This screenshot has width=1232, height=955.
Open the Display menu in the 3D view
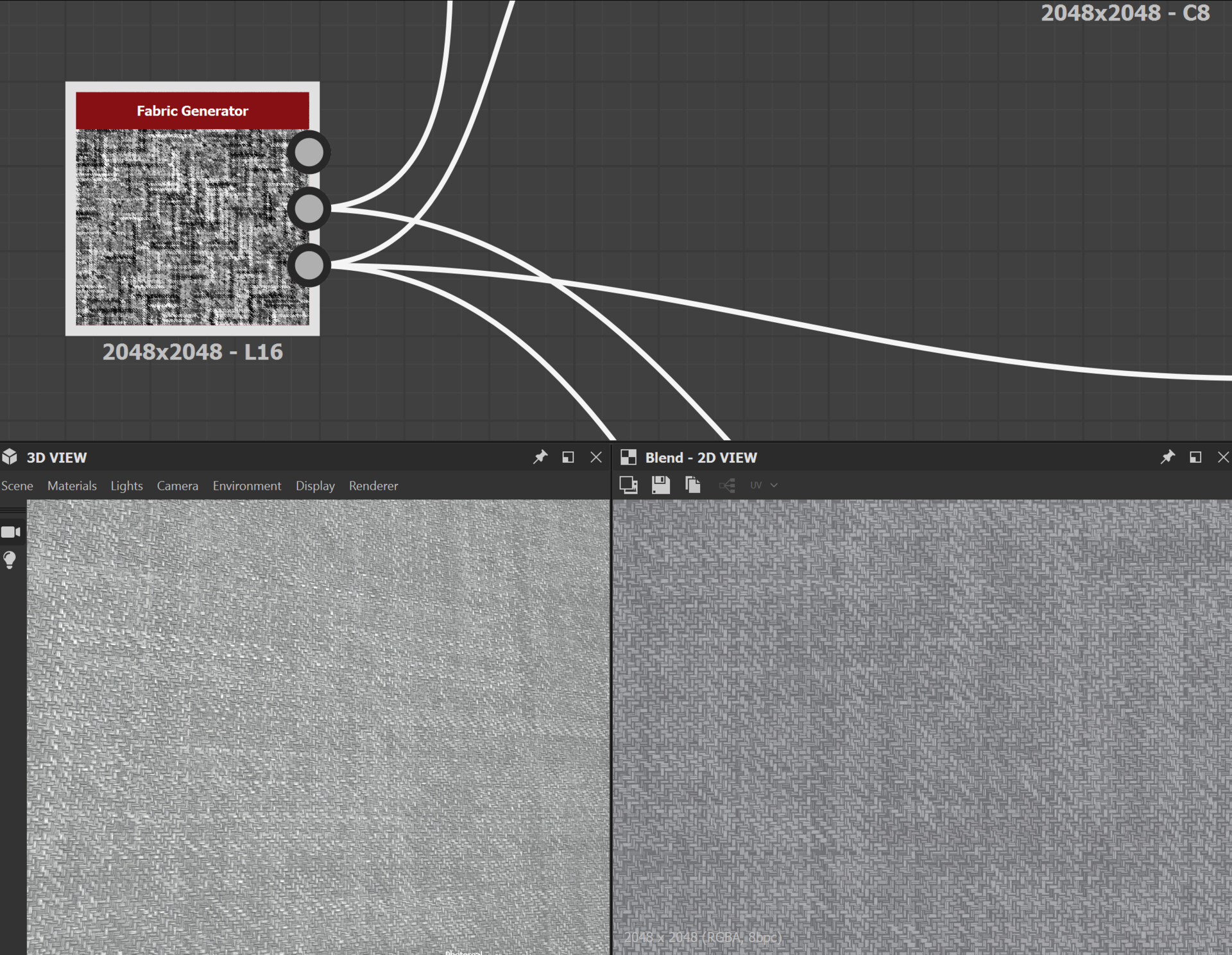(315, 486)
